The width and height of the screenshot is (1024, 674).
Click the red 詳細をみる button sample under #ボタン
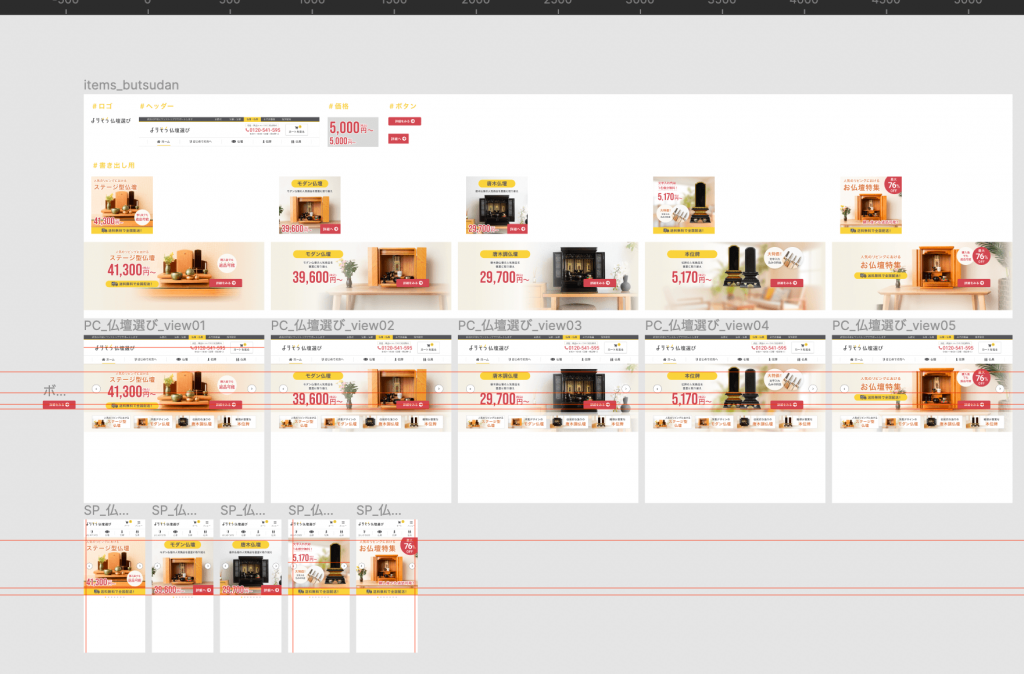404,121
